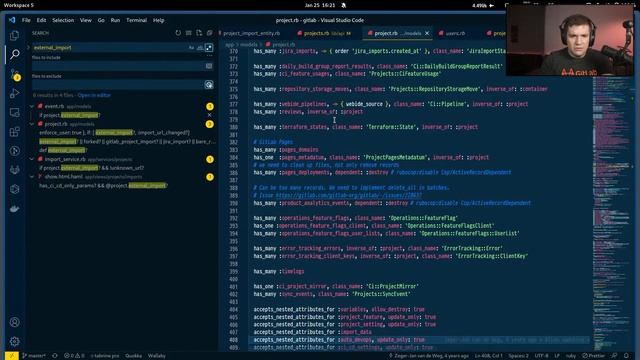Open the Selection menu

[x=63, y=20]
